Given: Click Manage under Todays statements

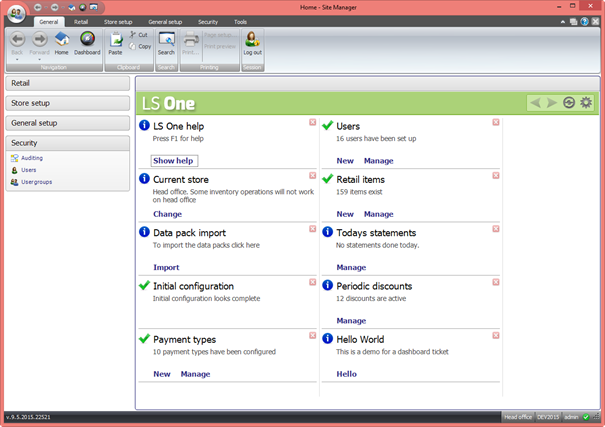Looking at the screenshot, I should point(351,267).
